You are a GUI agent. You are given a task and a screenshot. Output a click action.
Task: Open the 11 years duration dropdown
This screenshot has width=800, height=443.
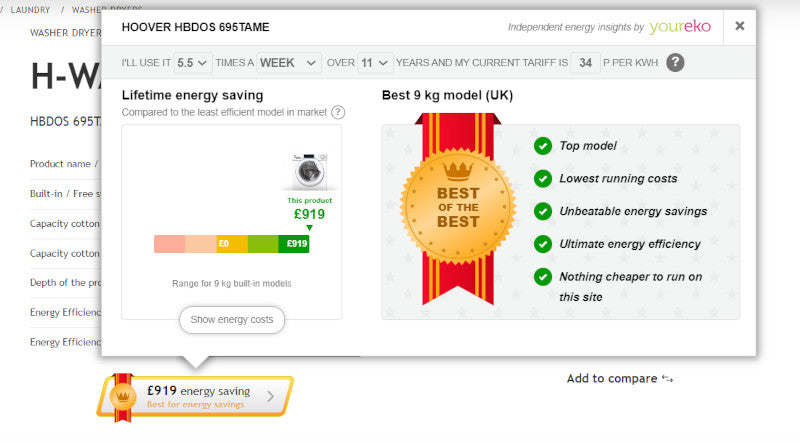(375, 62)
